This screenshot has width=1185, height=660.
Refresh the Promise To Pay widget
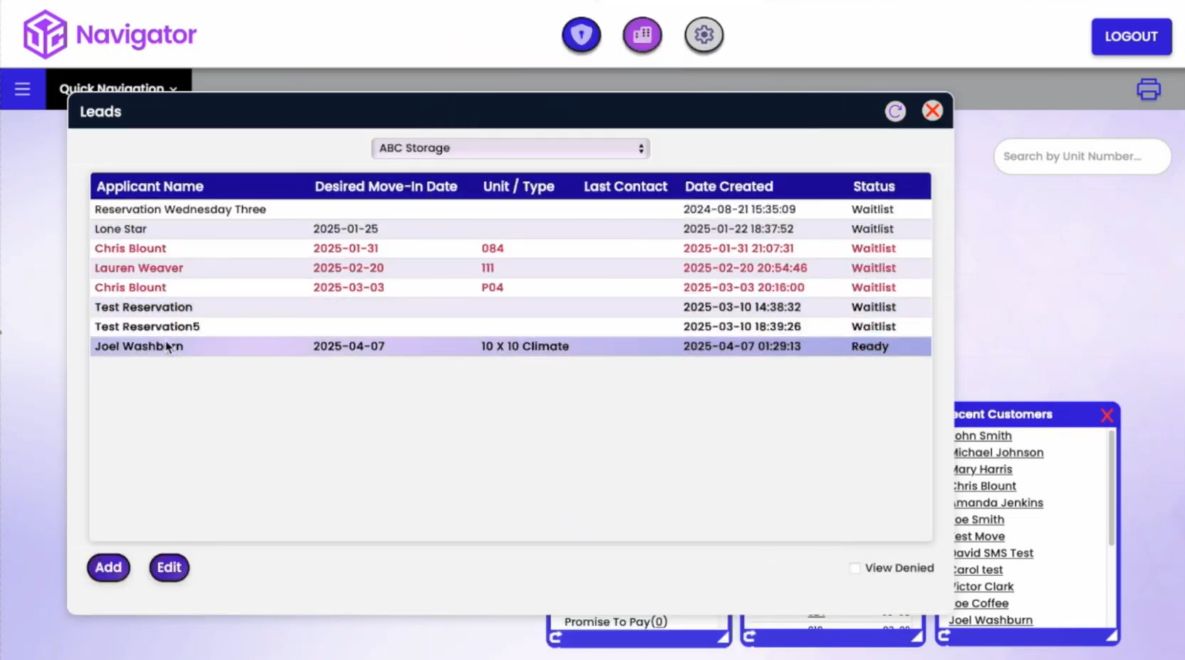(556, 637)
